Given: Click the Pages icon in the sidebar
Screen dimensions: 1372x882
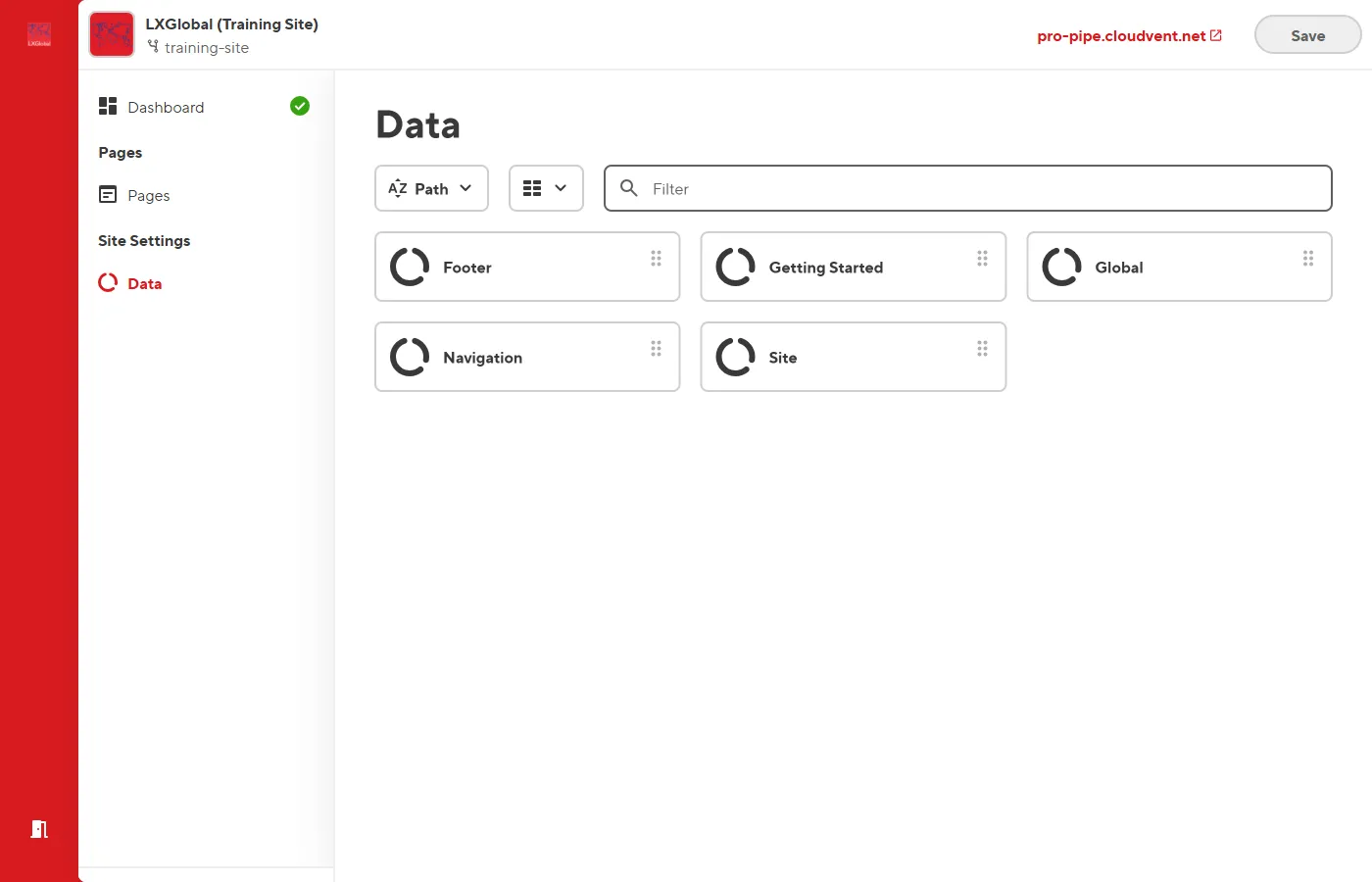Looking at the screenshot, I should click(108, 195).
